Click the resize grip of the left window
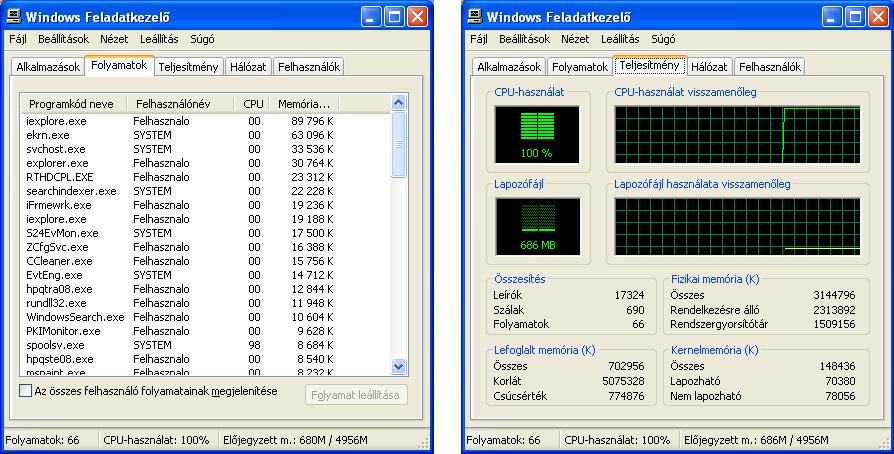 pyautogui.click(x=425, y=443)
